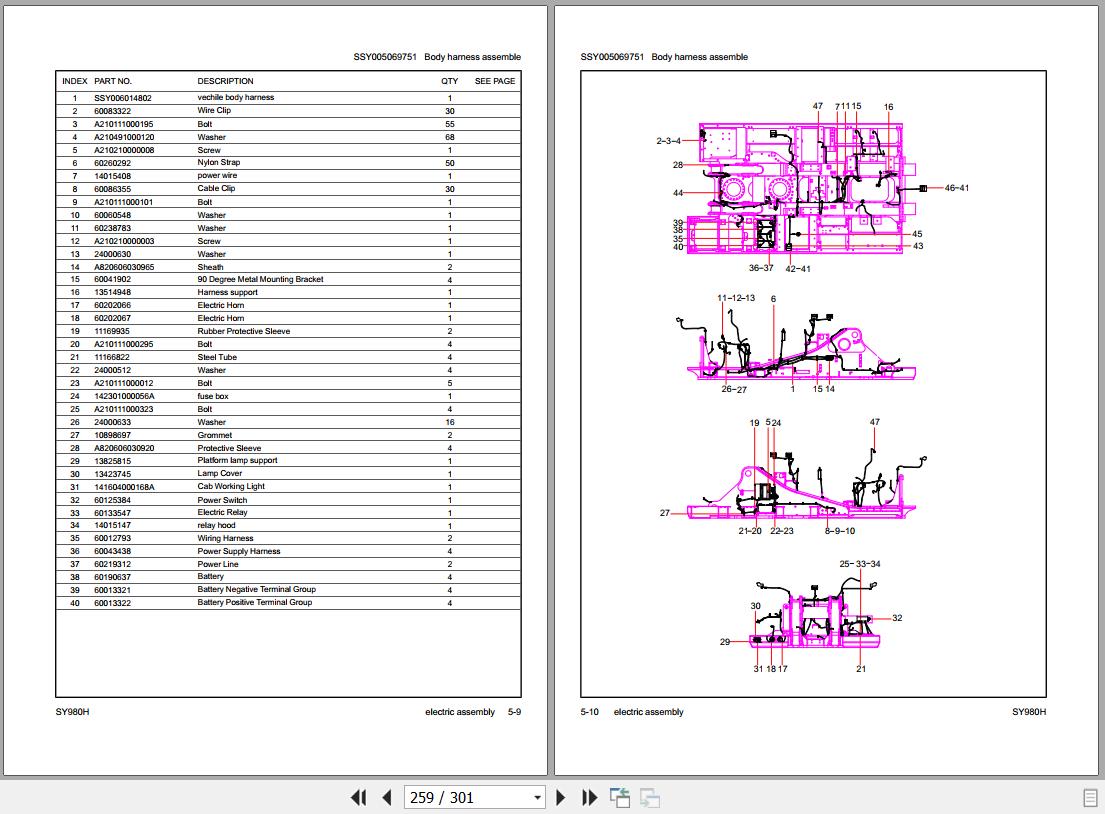Click the 'Lamp Cover' description
1105x814 pixels.
point(220,474)
